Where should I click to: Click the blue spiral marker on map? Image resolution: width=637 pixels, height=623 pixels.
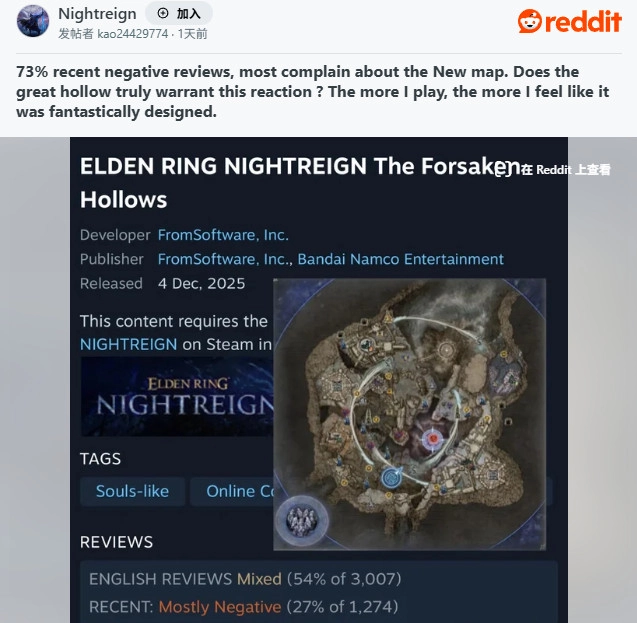(391, 477)
